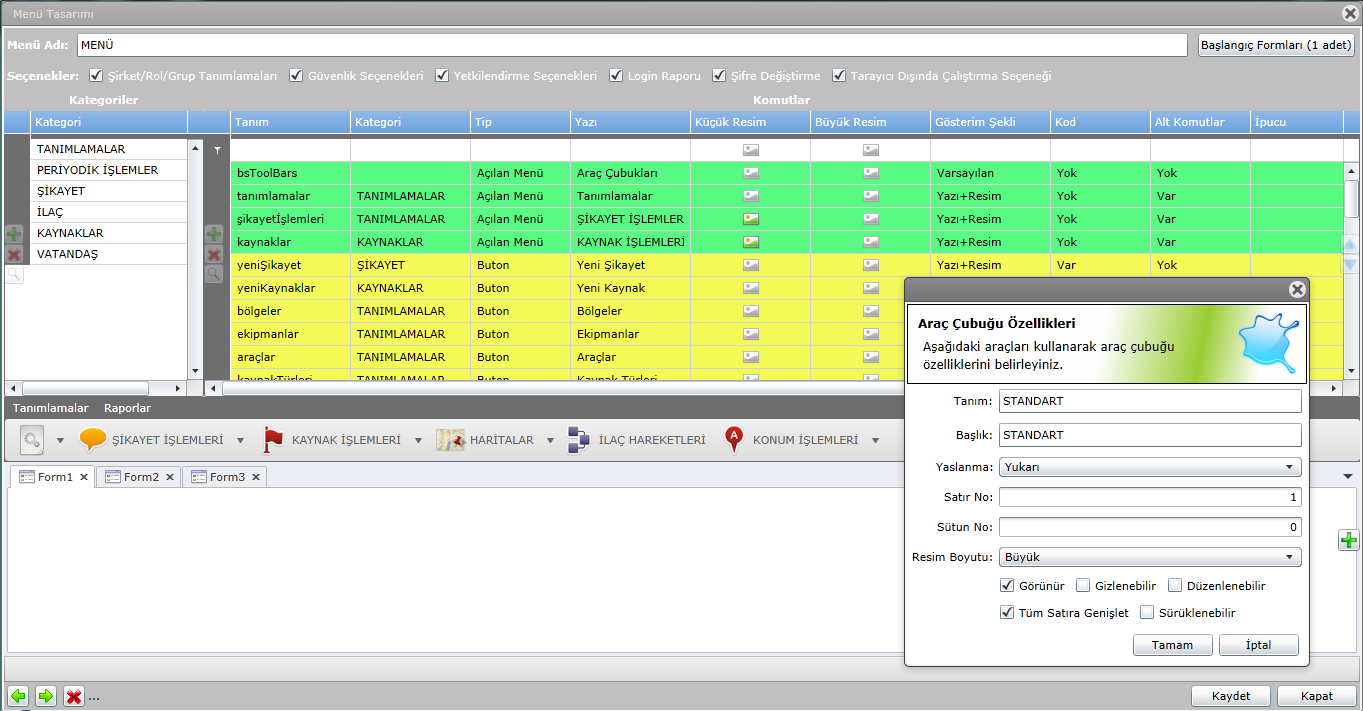Click the green right arrow at bottom
This screenshot has width=1363, height=711.
coord(45,696)
